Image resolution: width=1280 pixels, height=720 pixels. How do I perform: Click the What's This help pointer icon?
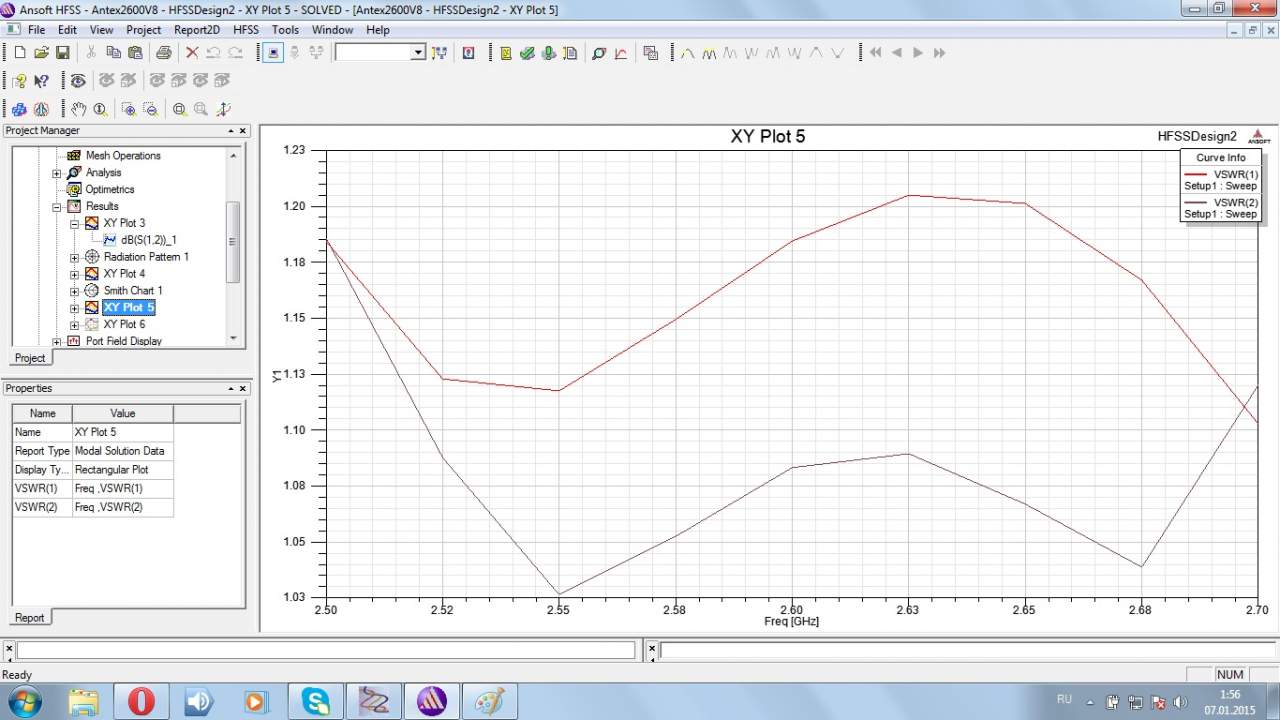tap(41, 81)
